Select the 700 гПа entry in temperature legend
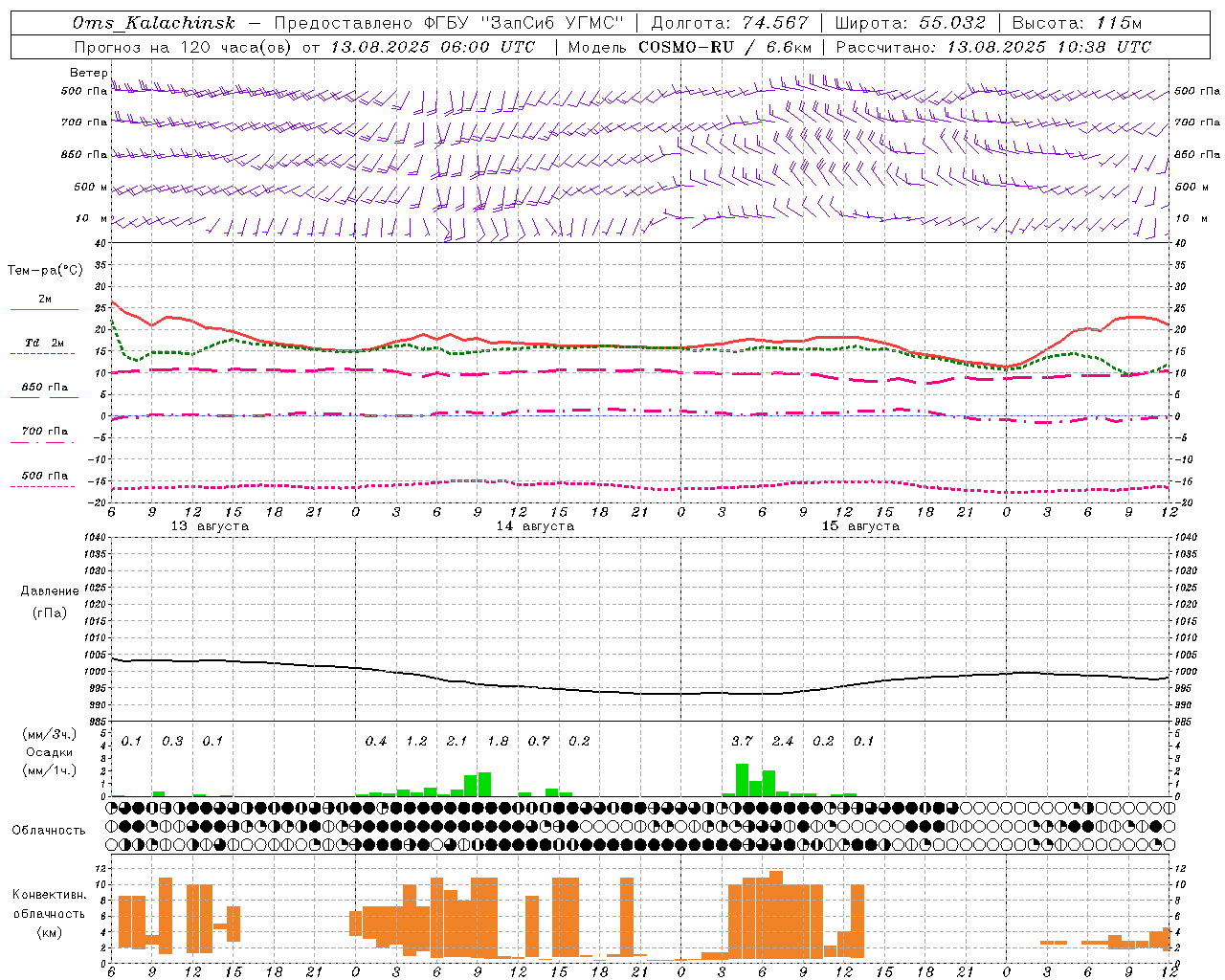1225x980 pixels. (45, 431)
